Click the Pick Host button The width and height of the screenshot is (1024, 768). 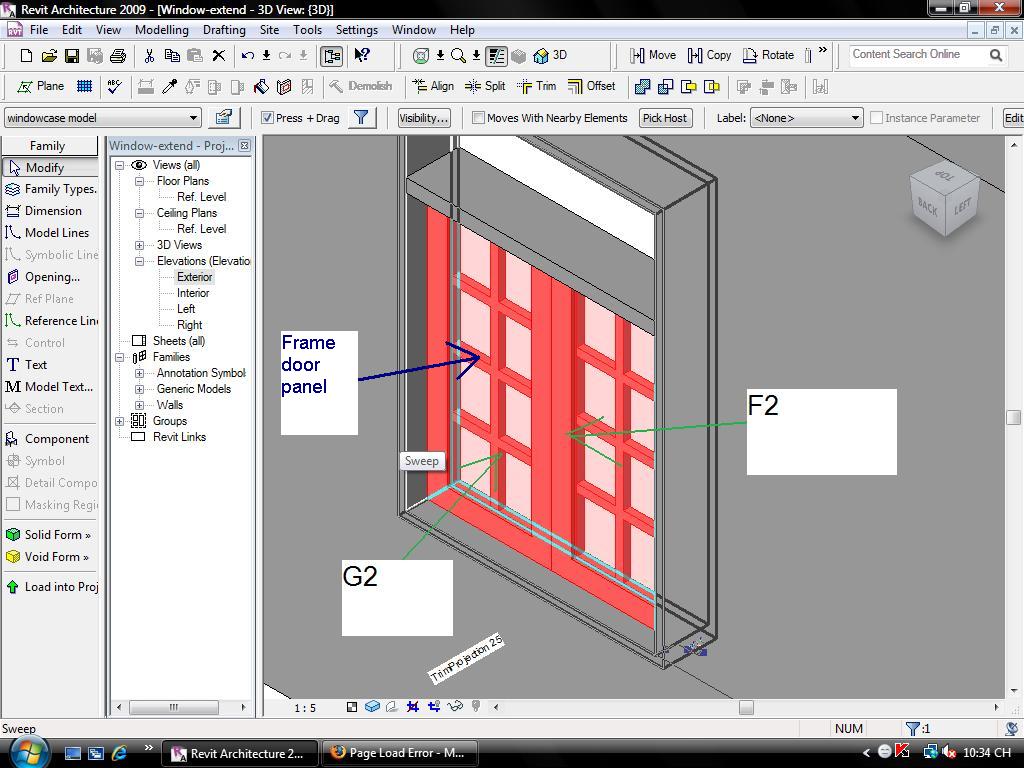(x=664, y=118)
